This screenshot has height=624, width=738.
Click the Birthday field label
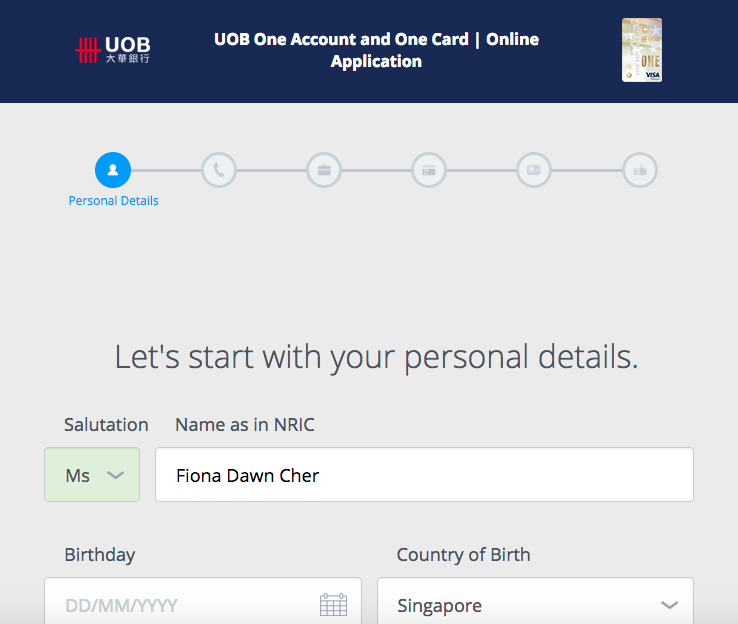click(100, 555)
